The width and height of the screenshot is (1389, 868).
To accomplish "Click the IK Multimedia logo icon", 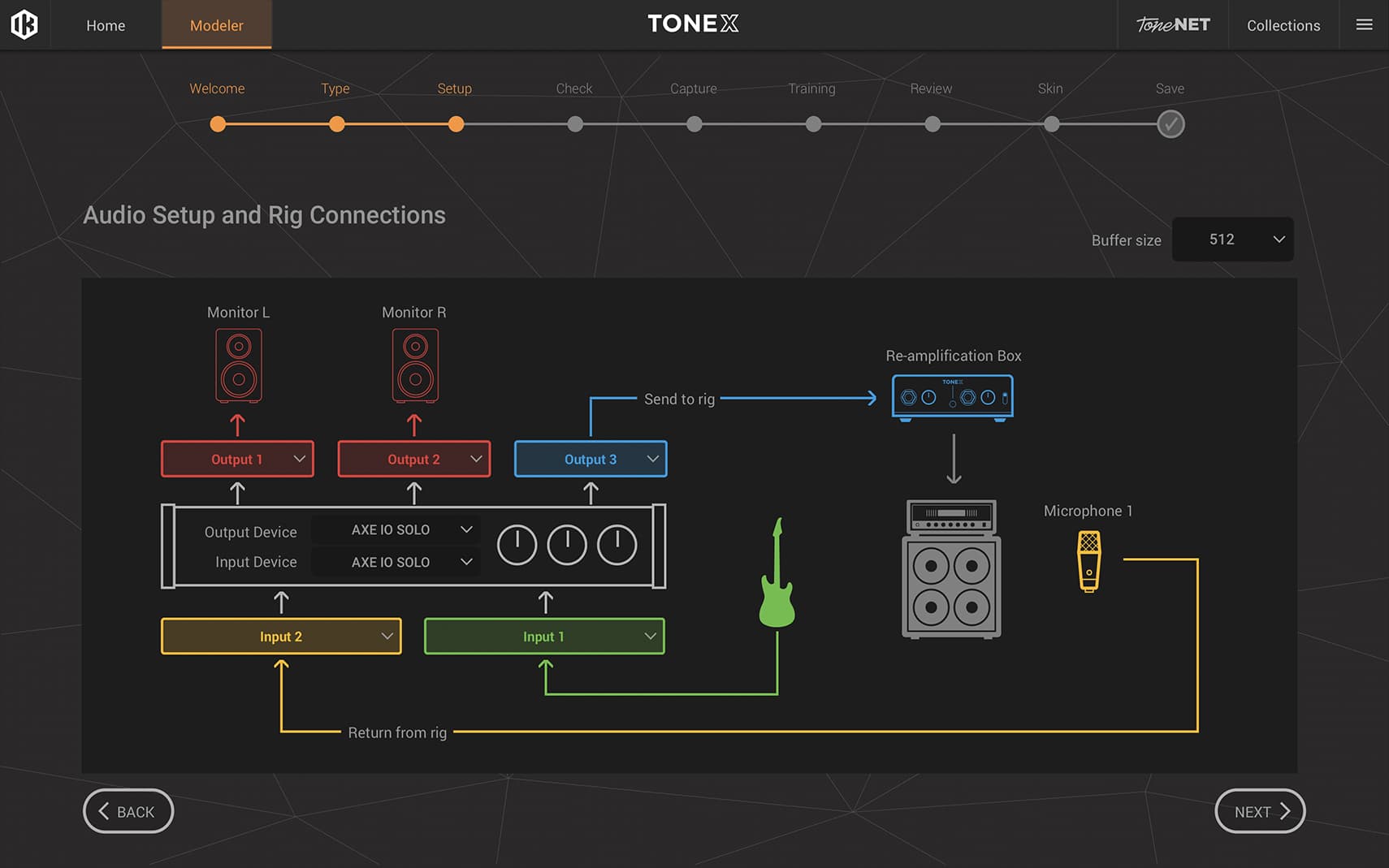I will point(24,24).
